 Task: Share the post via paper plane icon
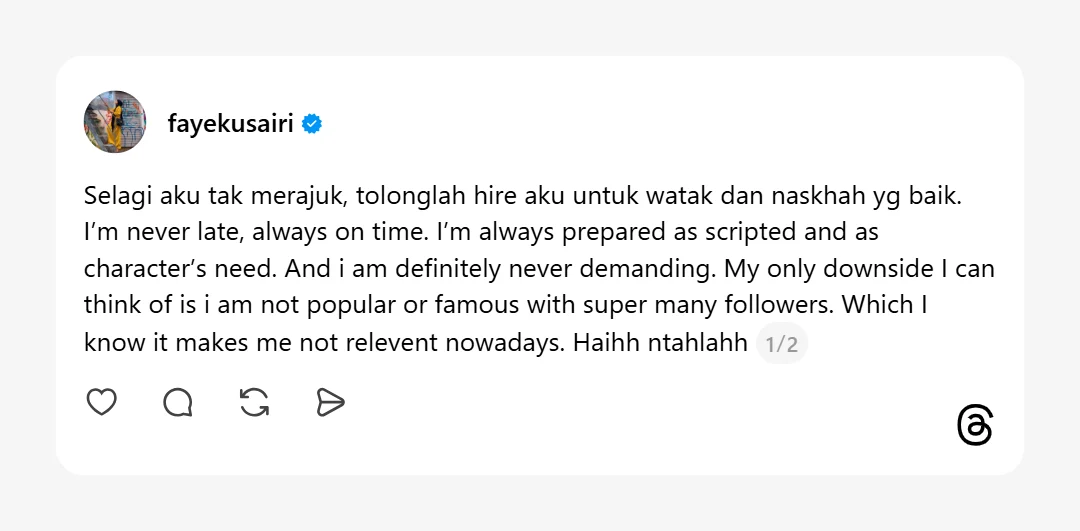tap(330, 402)
